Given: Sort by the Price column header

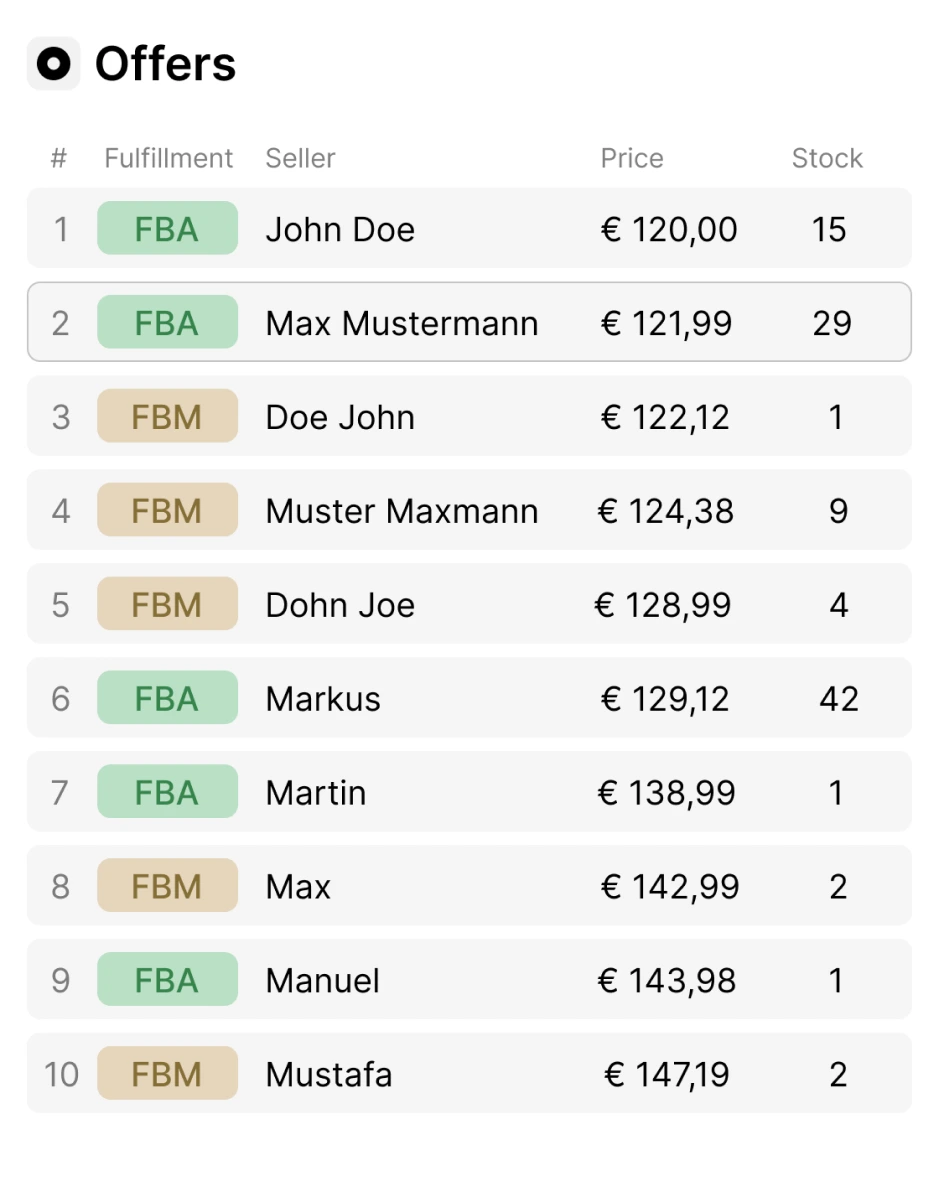Looking at the screenshot, I should click(x=631, y=158).
